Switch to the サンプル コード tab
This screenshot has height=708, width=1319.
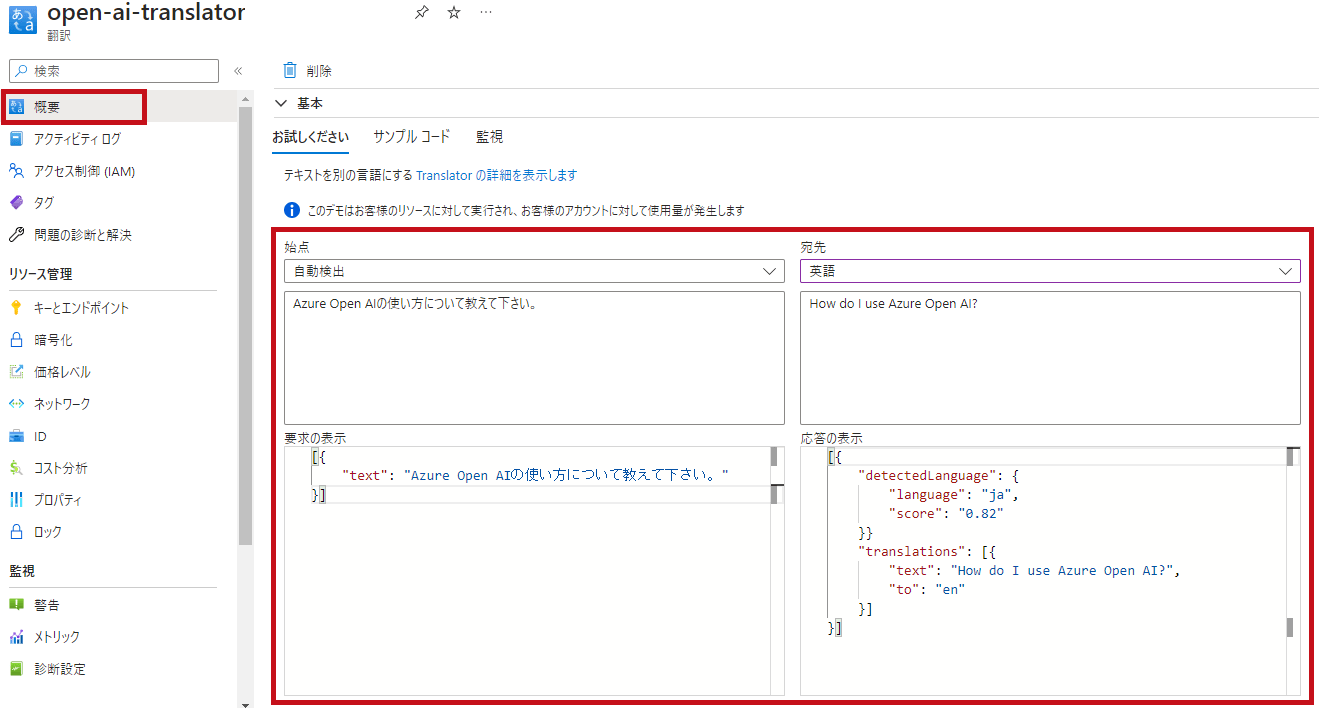[x=412, y=137]
